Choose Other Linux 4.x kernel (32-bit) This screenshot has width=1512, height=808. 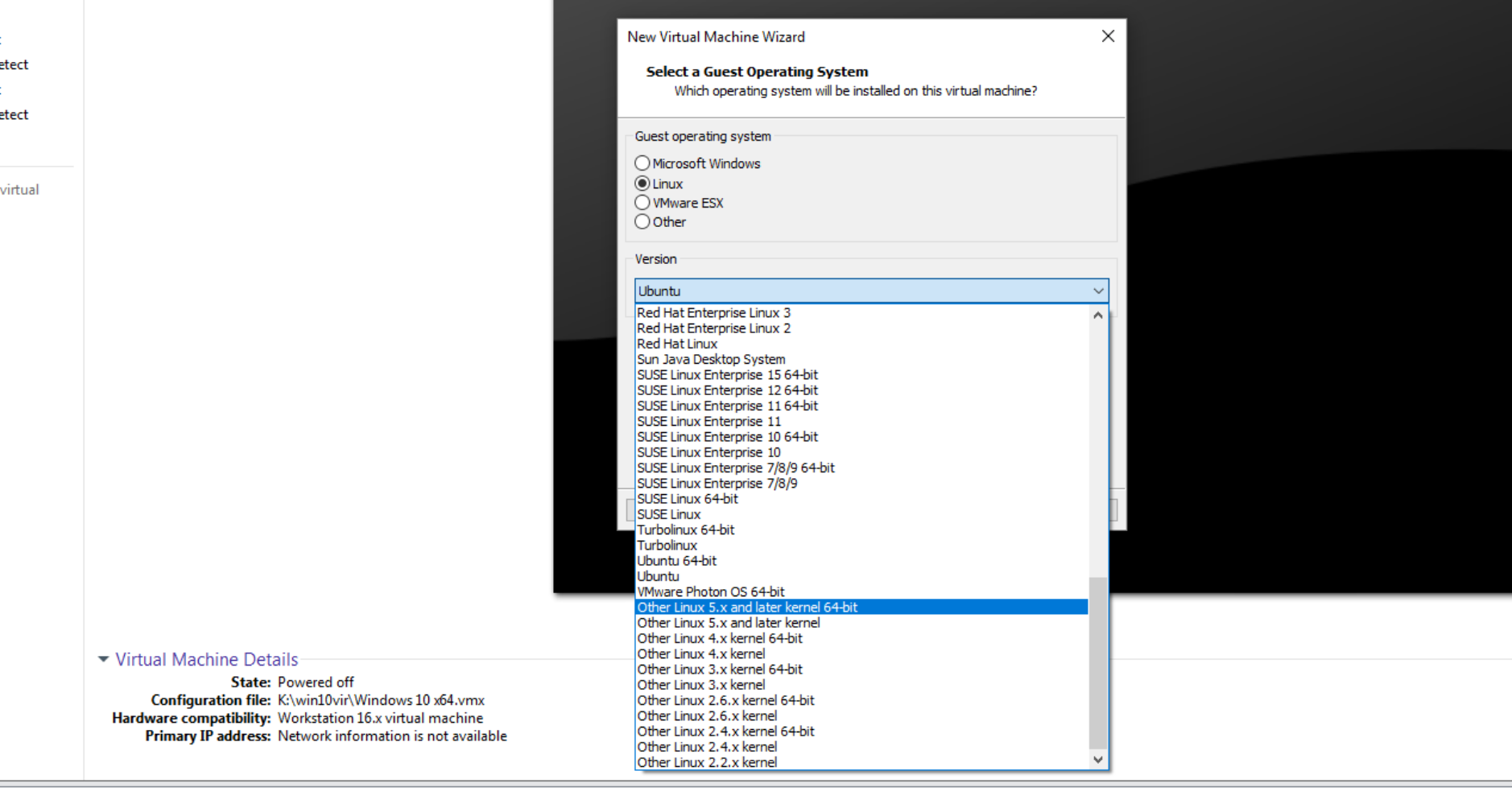pyautogui.click(x=861, y=653)
